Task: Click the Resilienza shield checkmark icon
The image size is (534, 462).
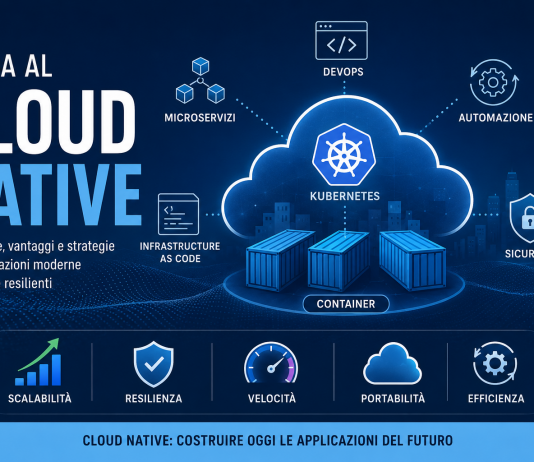Action: point(154,364)
